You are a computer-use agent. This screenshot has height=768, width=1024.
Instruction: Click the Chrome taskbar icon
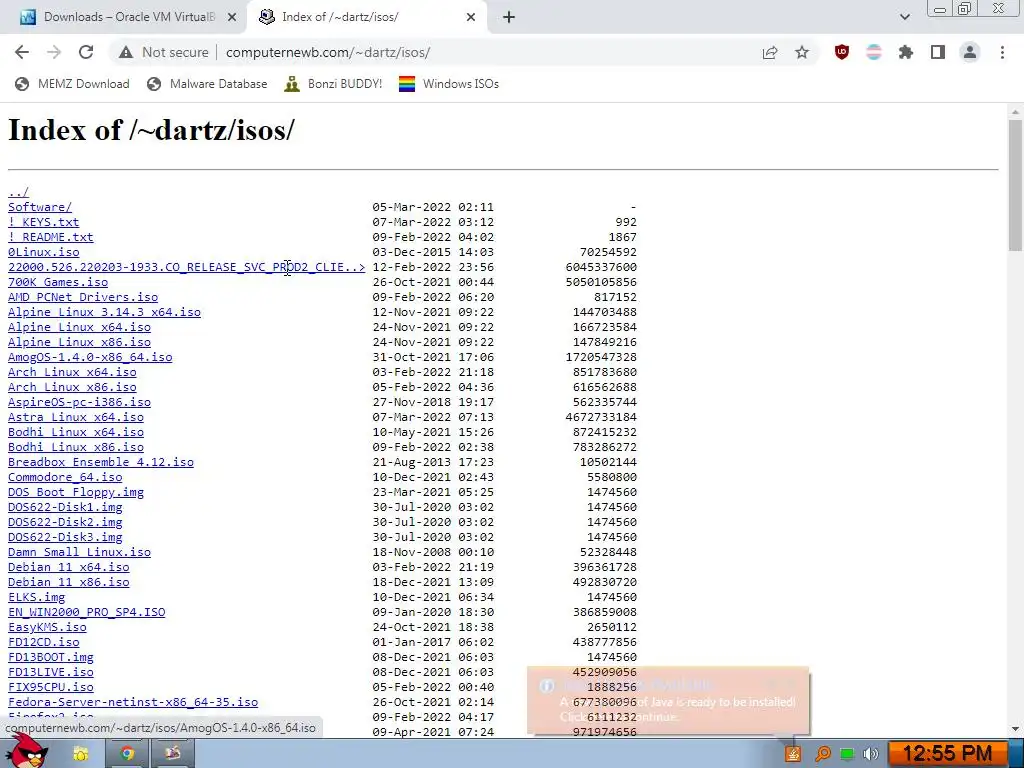pos(127,754)
